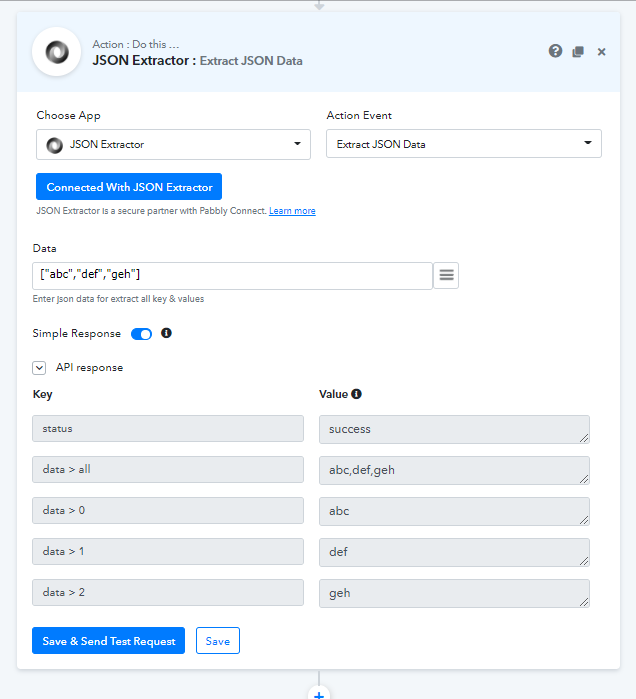Click the JSON Extractor app logo in header

[57, 52]
